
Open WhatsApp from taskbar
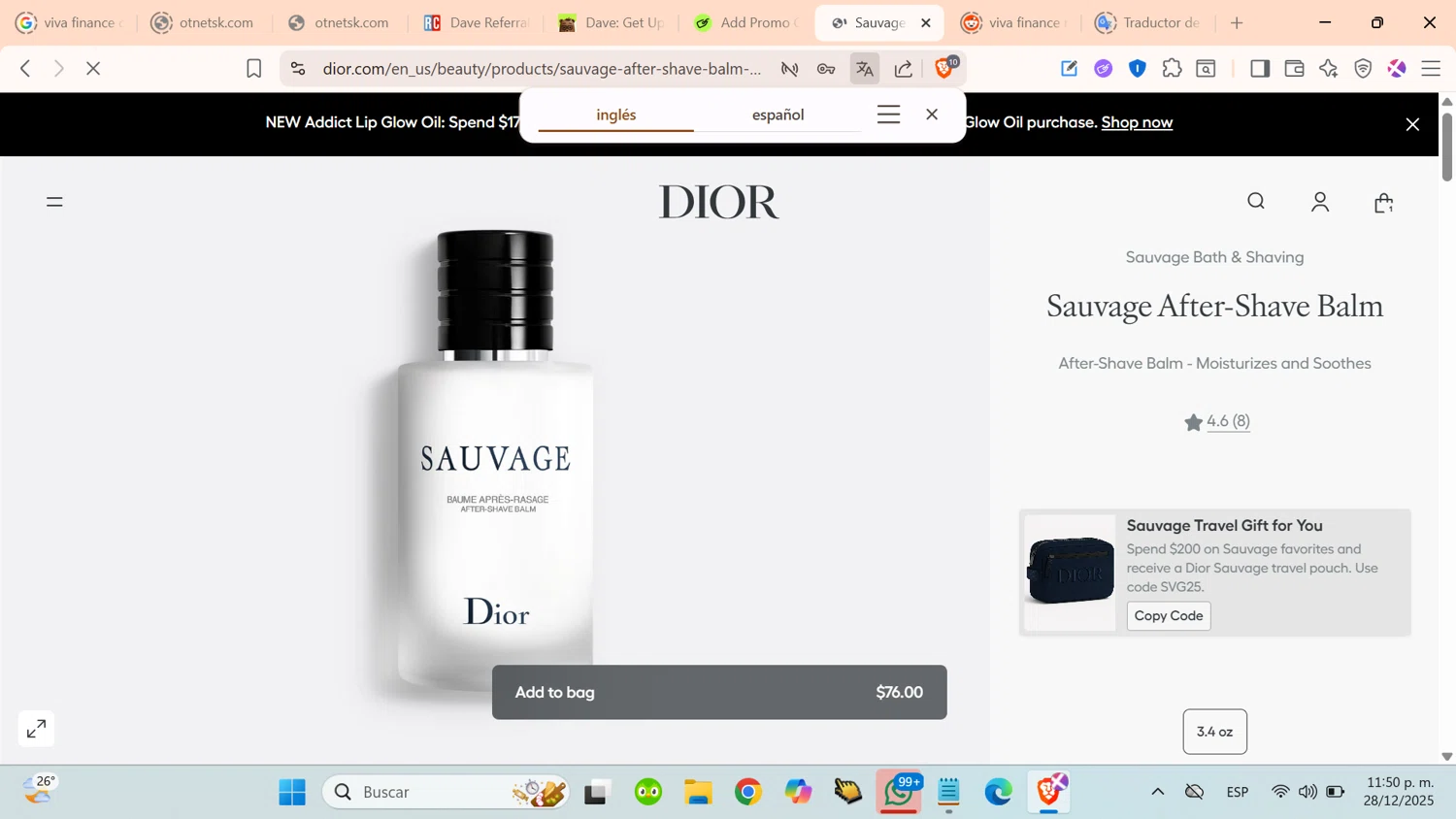coord(899,792)
